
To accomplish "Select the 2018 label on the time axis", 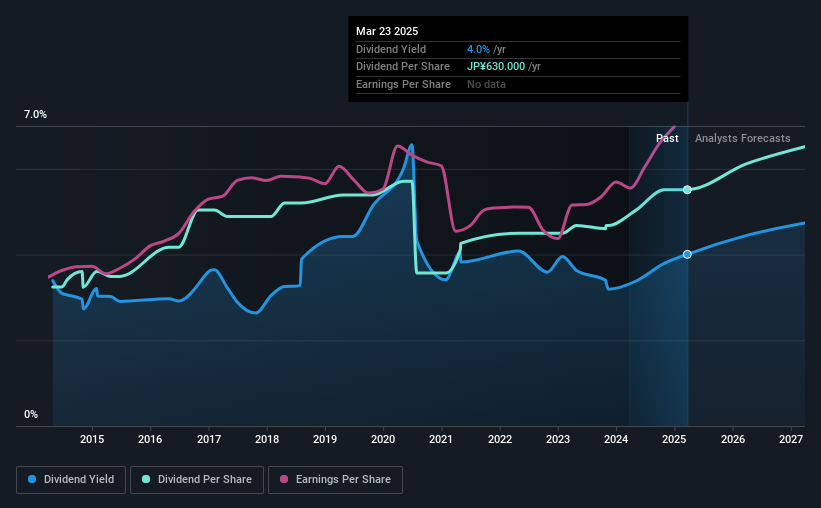I will click(x=267, y=439).
